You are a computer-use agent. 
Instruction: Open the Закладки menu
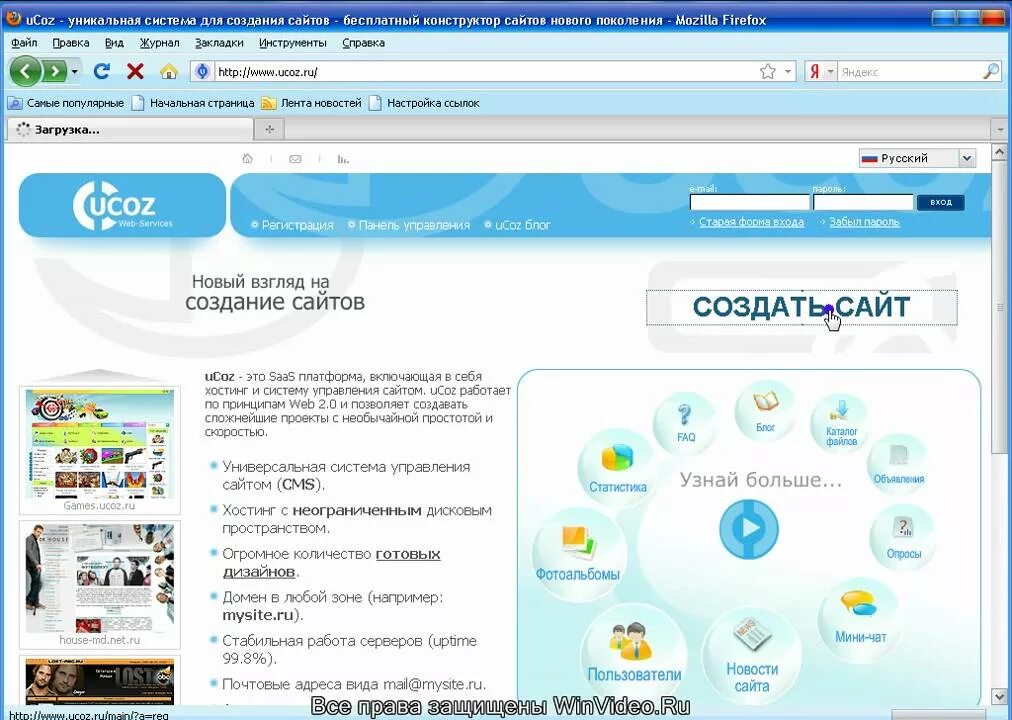tap(219, 43)
